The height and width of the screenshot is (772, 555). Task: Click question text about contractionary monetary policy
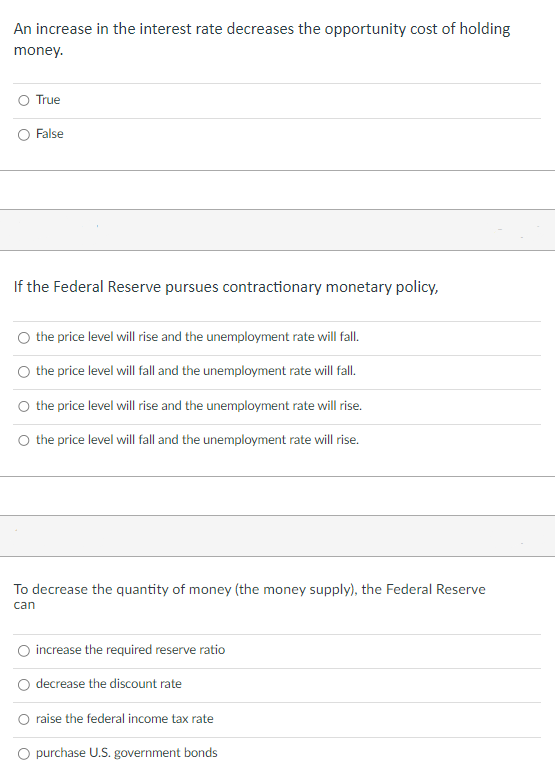pos(226,287)
